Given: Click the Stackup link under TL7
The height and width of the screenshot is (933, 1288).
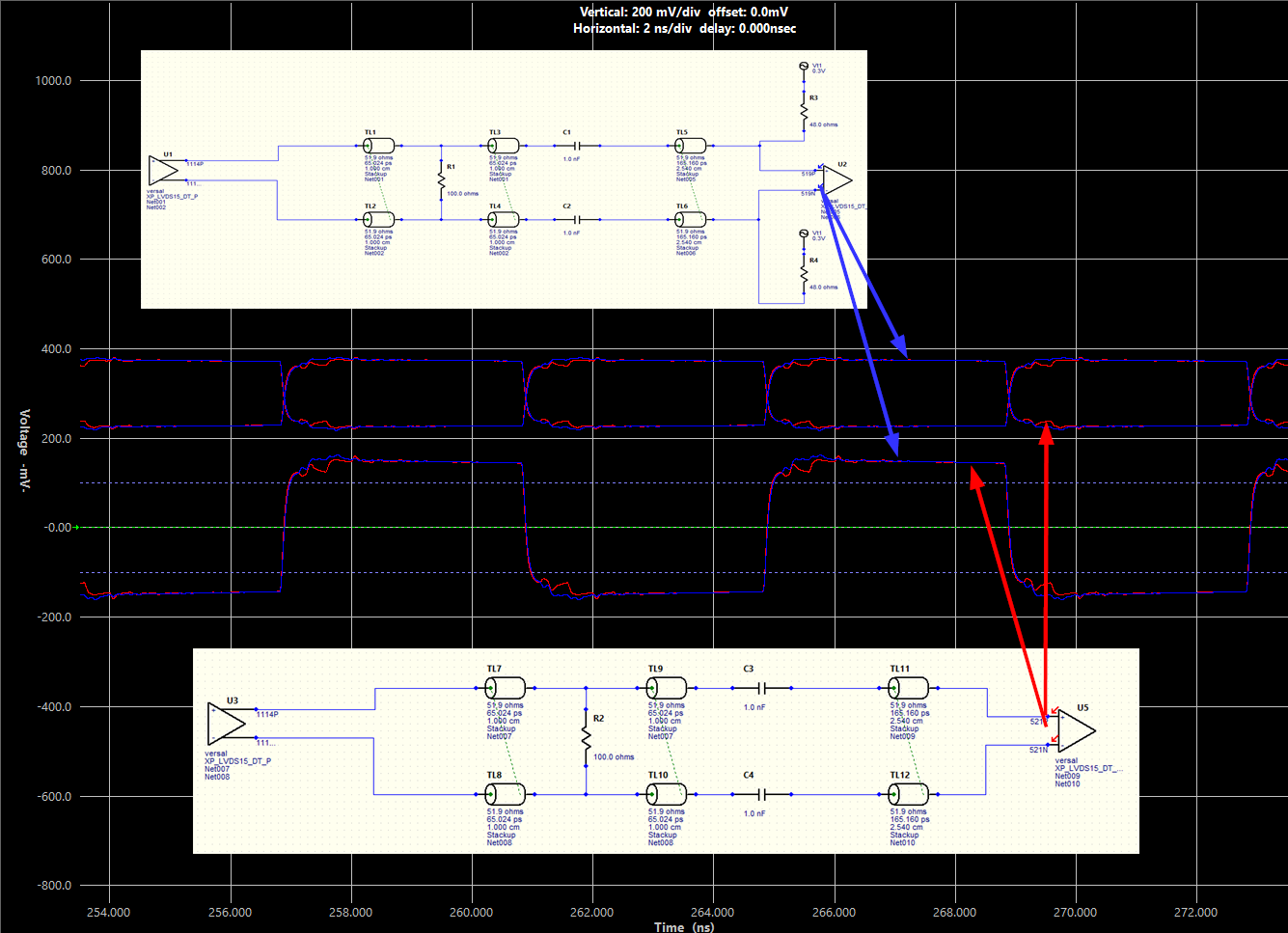Looking at the screenshot, I should click(x=500, y=727).
